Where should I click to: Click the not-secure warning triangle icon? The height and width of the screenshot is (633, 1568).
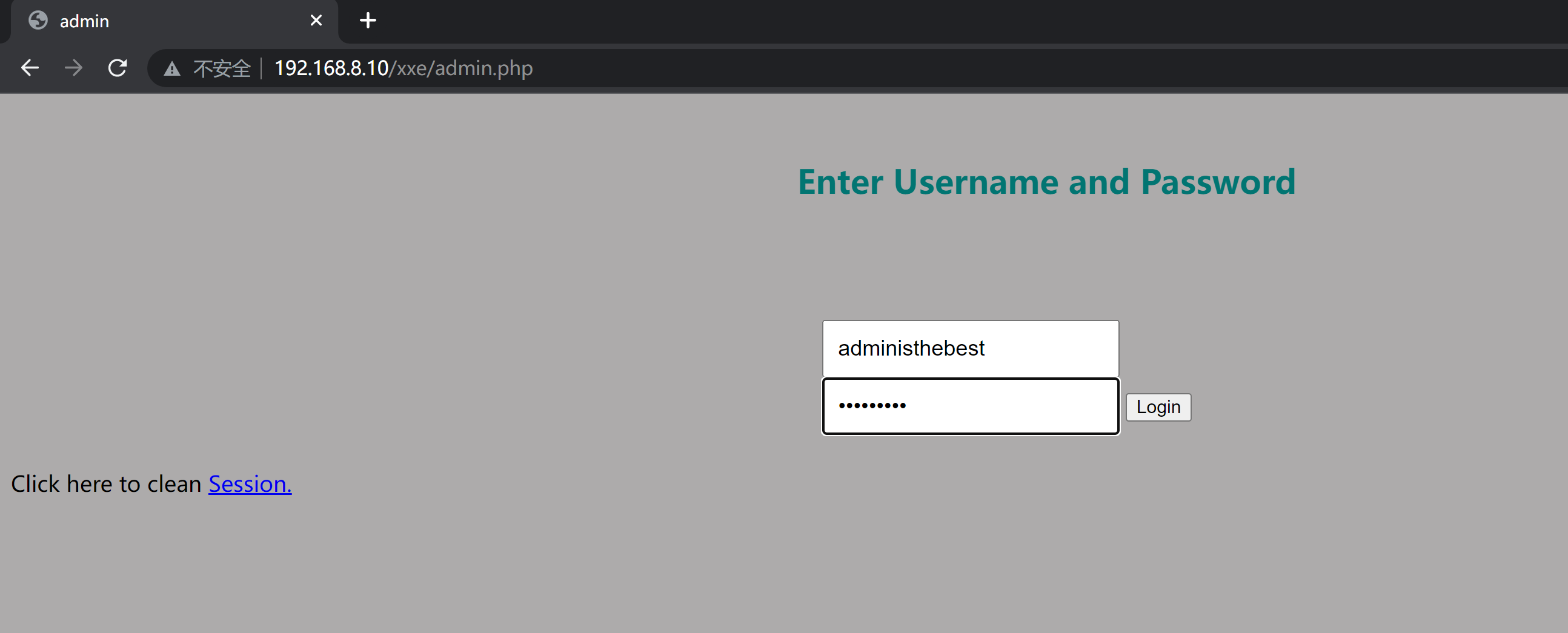point(172,69)
